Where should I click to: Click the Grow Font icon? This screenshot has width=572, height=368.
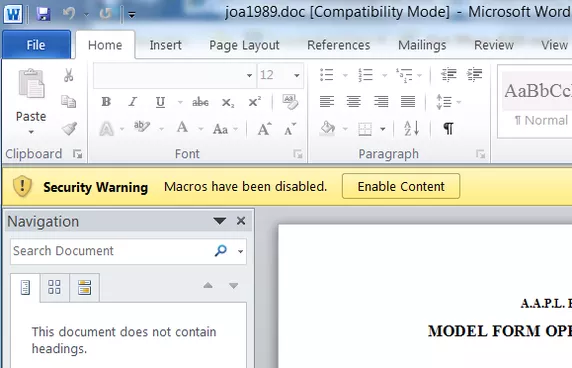264,129
